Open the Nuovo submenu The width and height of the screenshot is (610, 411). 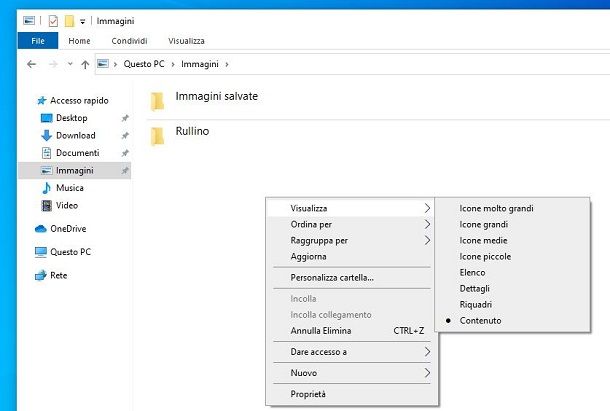[350, 373]
